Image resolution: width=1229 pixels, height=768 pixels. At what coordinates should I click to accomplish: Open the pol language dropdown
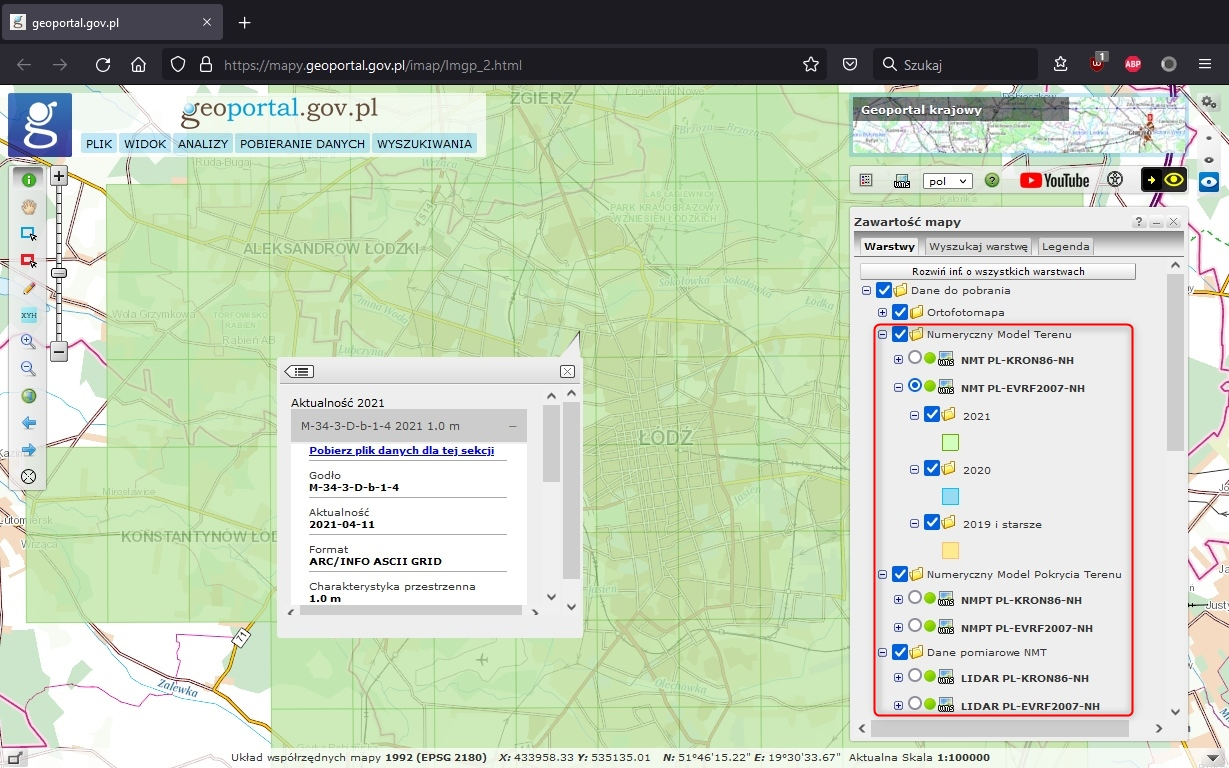point(948,181)
